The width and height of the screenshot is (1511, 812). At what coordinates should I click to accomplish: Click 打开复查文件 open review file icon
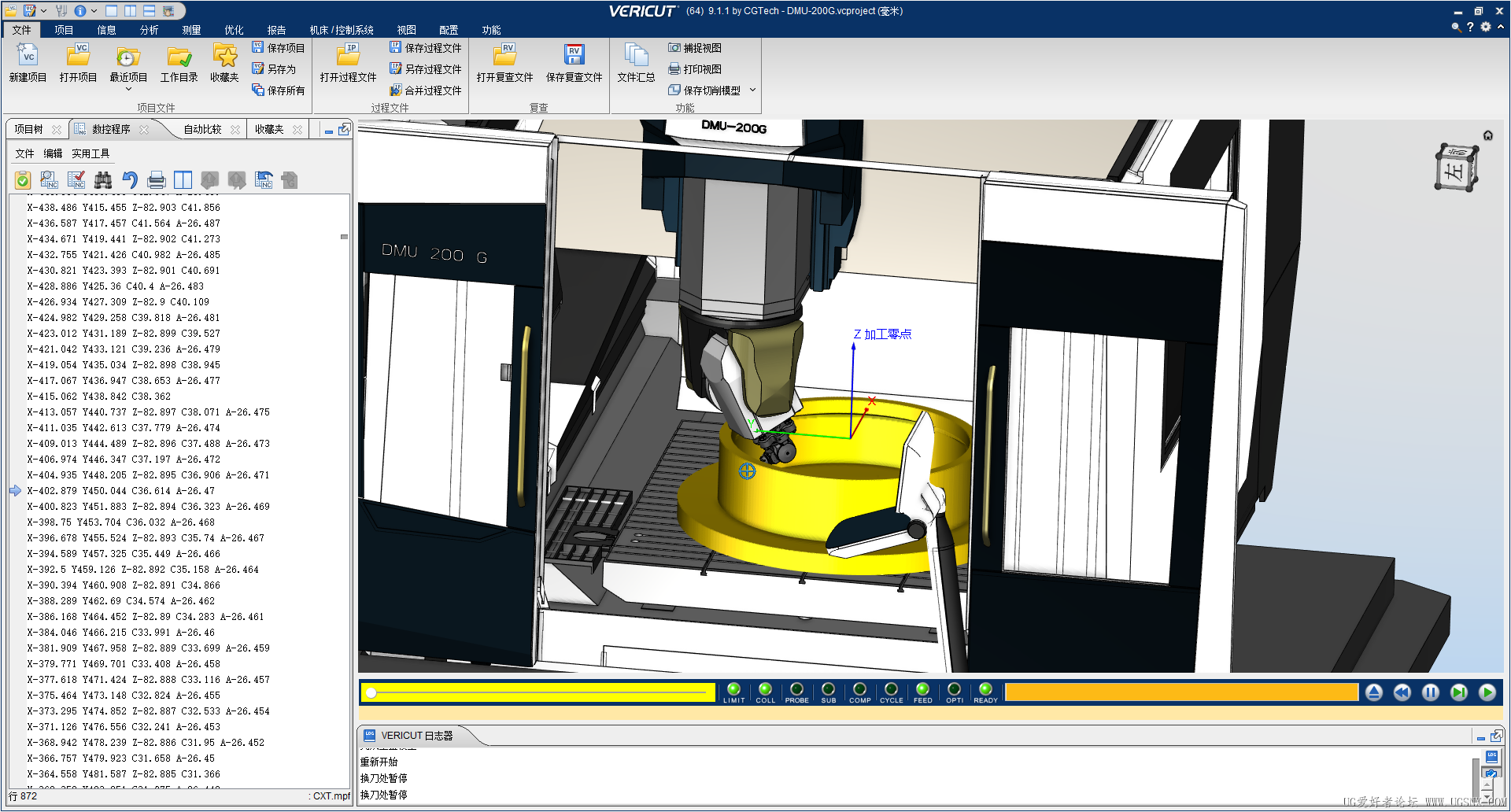click(504, 55)
